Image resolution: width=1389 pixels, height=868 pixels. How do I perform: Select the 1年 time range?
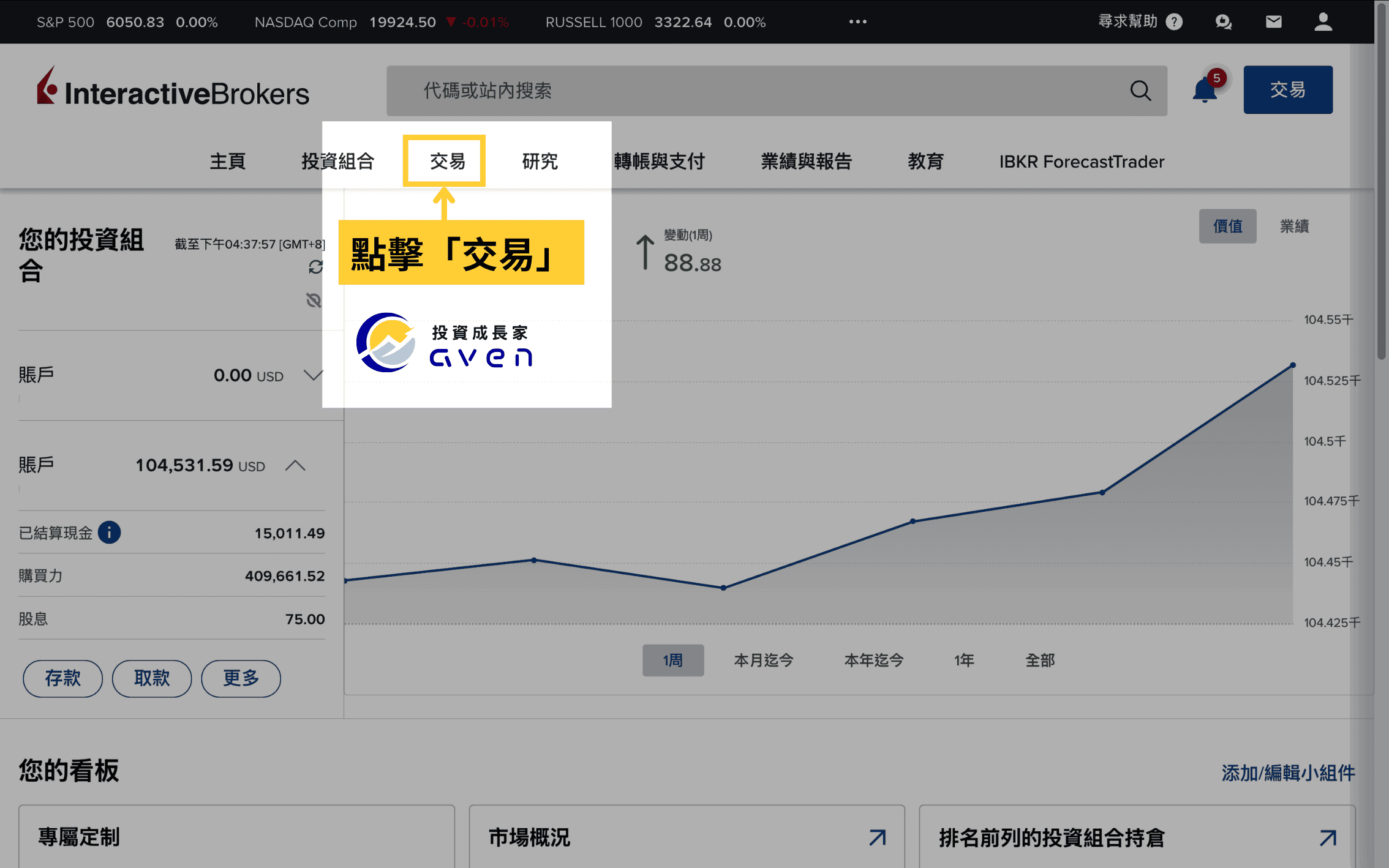[964, 660]
